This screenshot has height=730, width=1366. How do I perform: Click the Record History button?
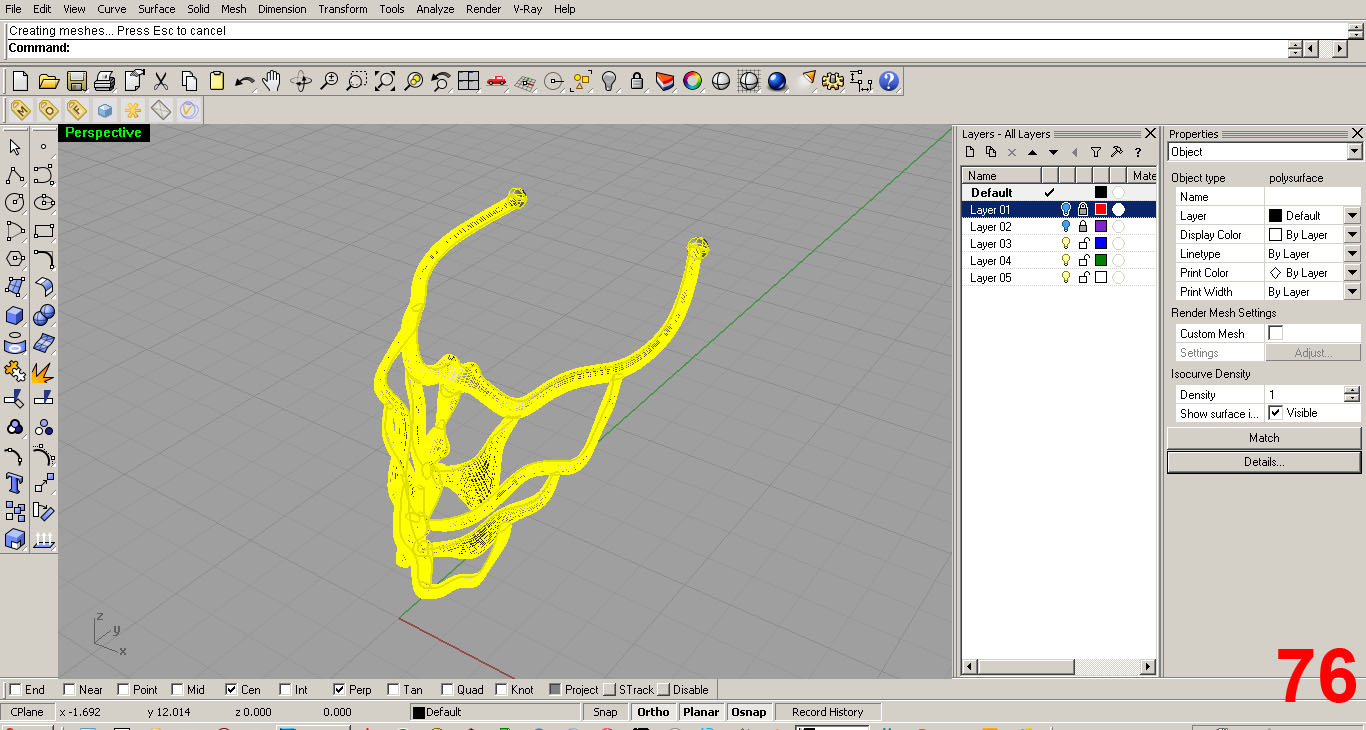(x=827, y=712)
